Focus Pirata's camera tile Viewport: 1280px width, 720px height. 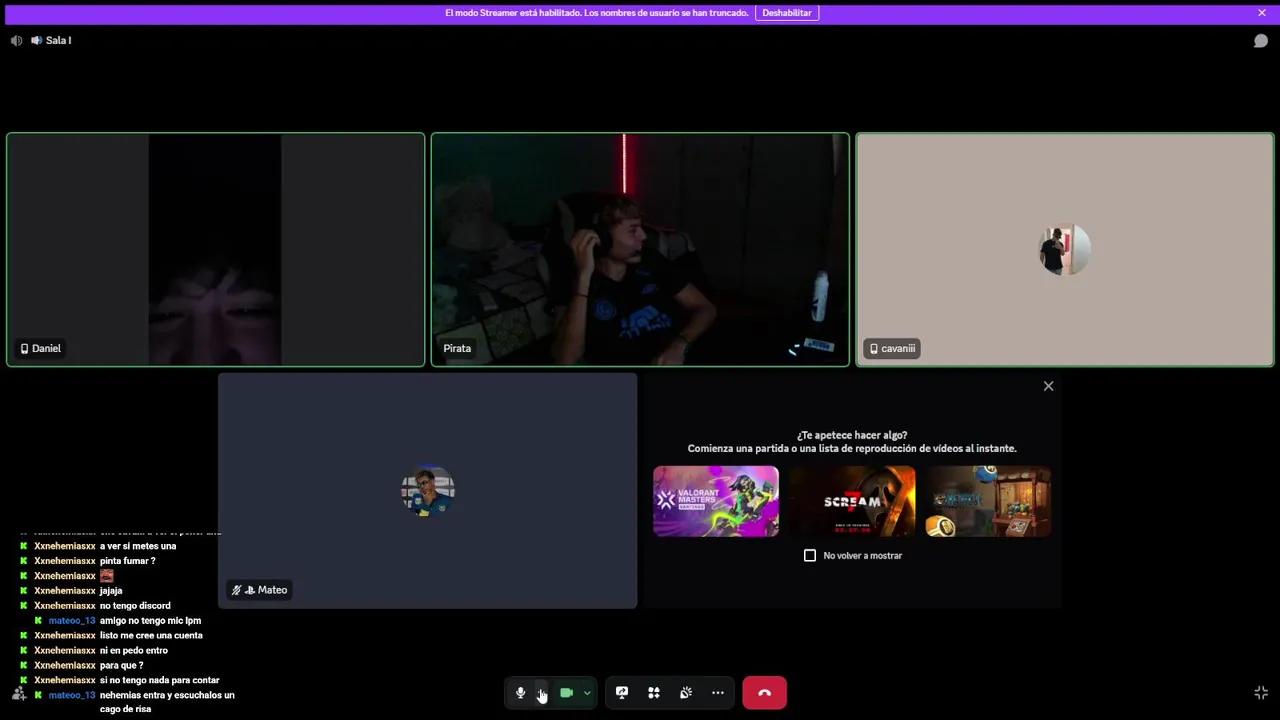tap(640, 250)
